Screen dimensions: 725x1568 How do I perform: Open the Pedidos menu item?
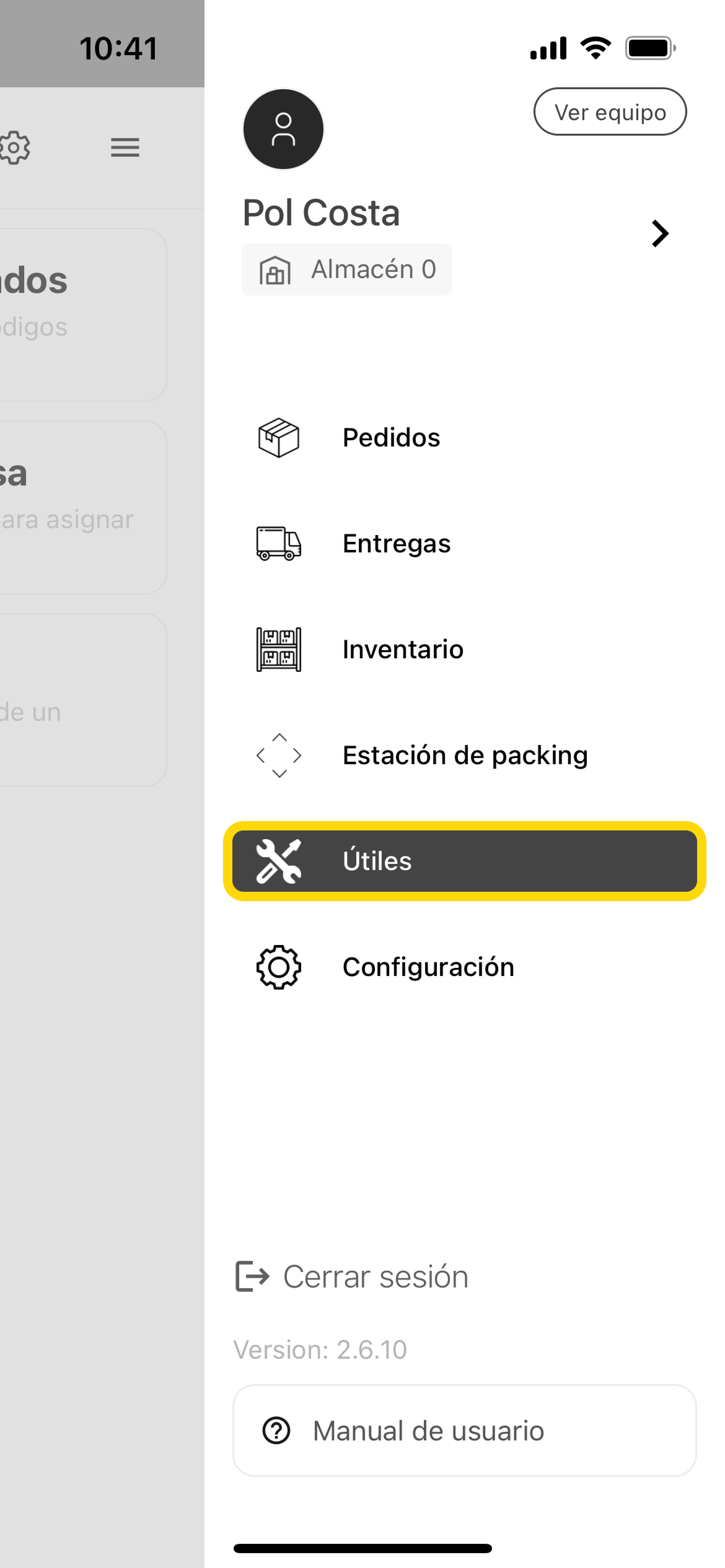[x=392, y=438]
